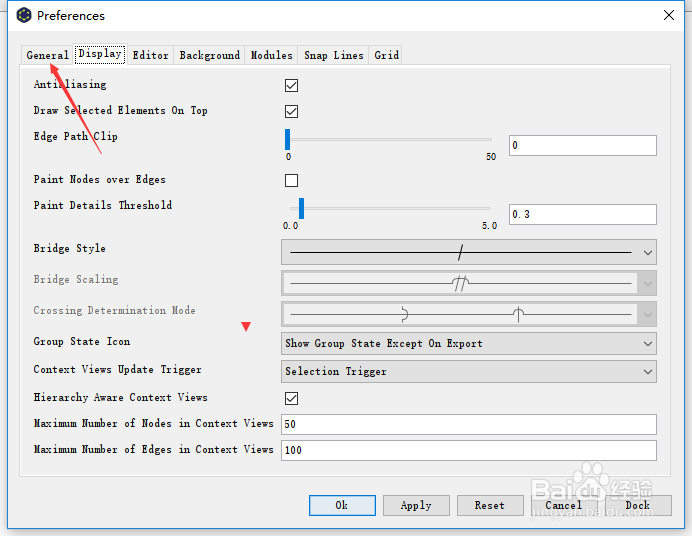Viewport: 692px width, 536px height.
Task: Click the Edge Path Clip value field
Action: pyautogui.click(x=583, y=145)
